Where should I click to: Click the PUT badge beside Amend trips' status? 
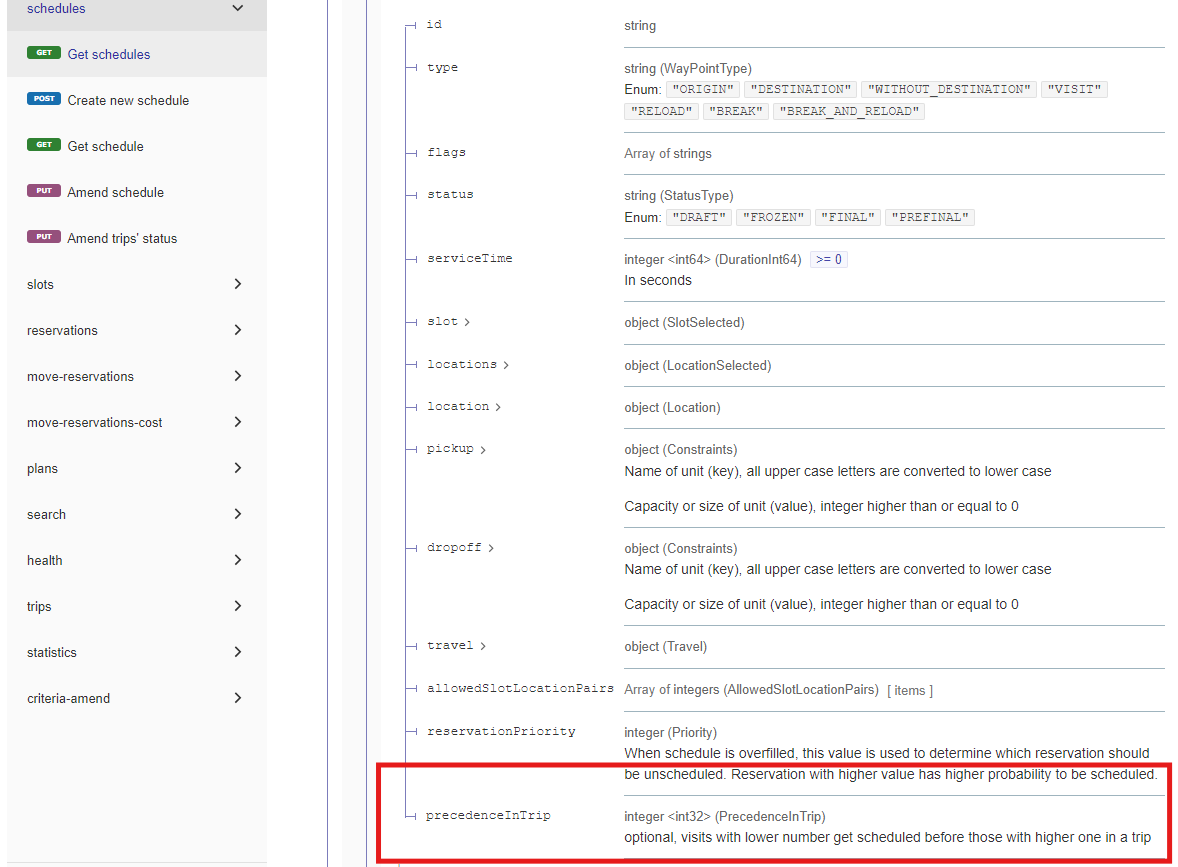pos(44,238)
